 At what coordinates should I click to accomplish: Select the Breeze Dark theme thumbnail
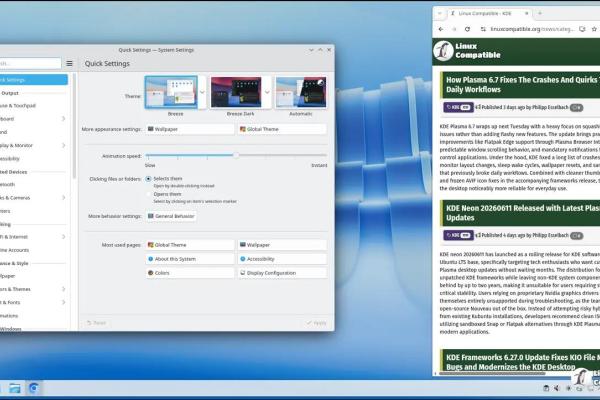tap(236, 92)
